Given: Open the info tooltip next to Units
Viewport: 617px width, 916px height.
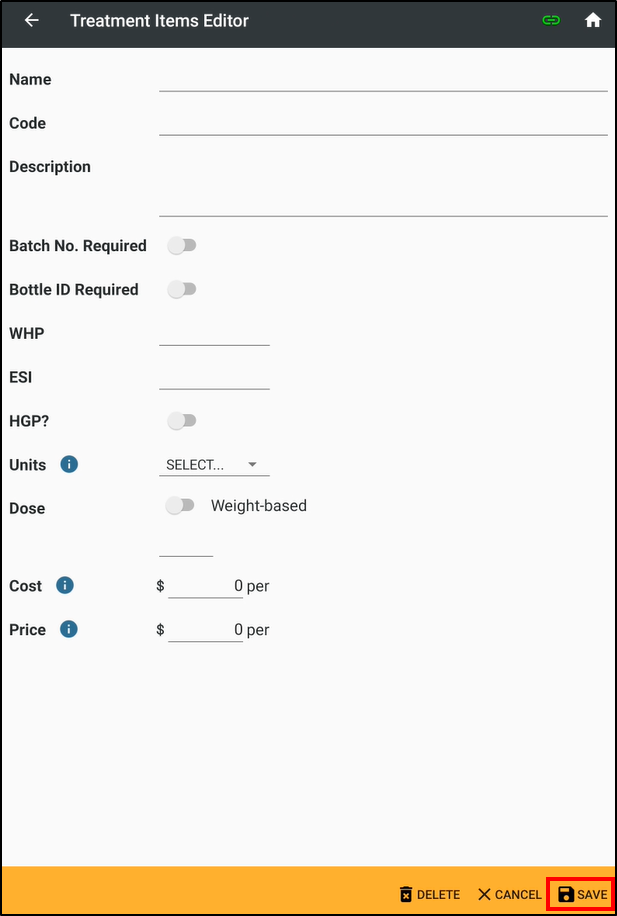Looking at the screenshot, I should coord(67,464).
